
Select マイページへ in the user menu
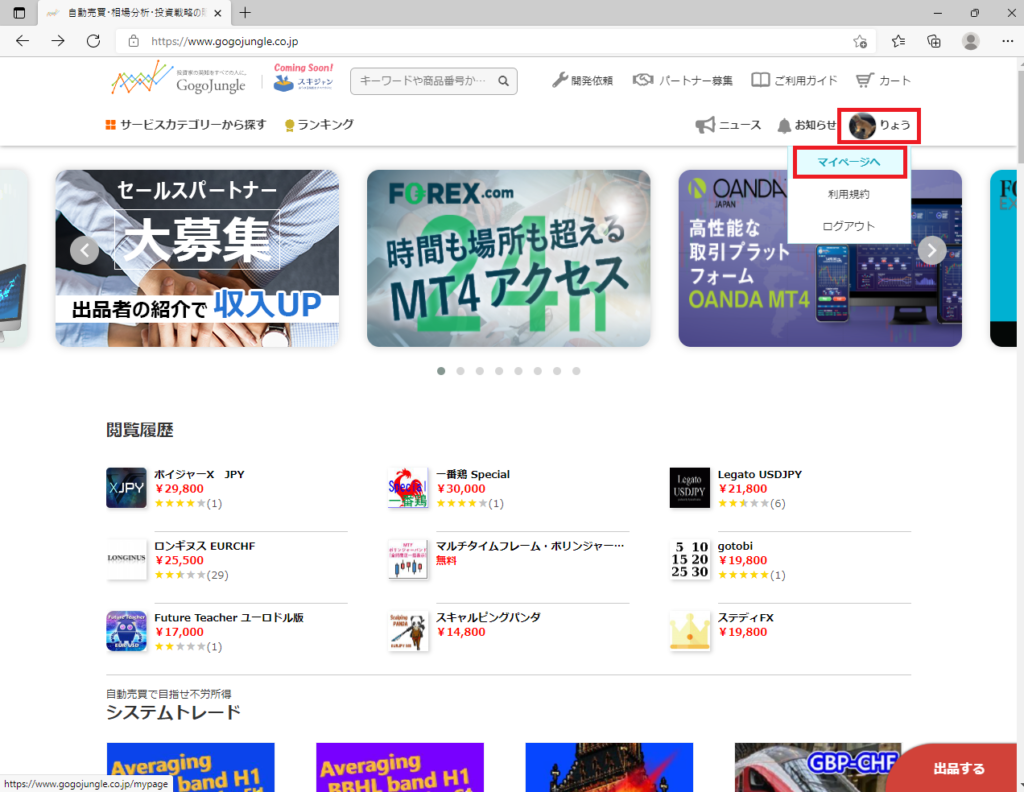pyautogui.click(x=849, y=162)
